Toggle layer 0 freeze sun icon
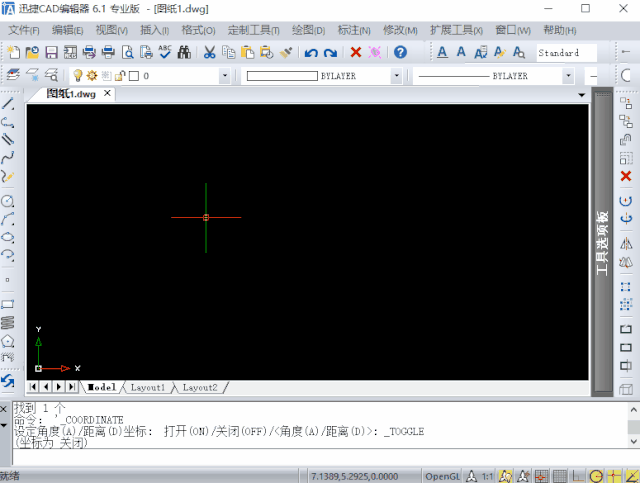The height and width of the screenshot is (483, 640). [92, 76]
